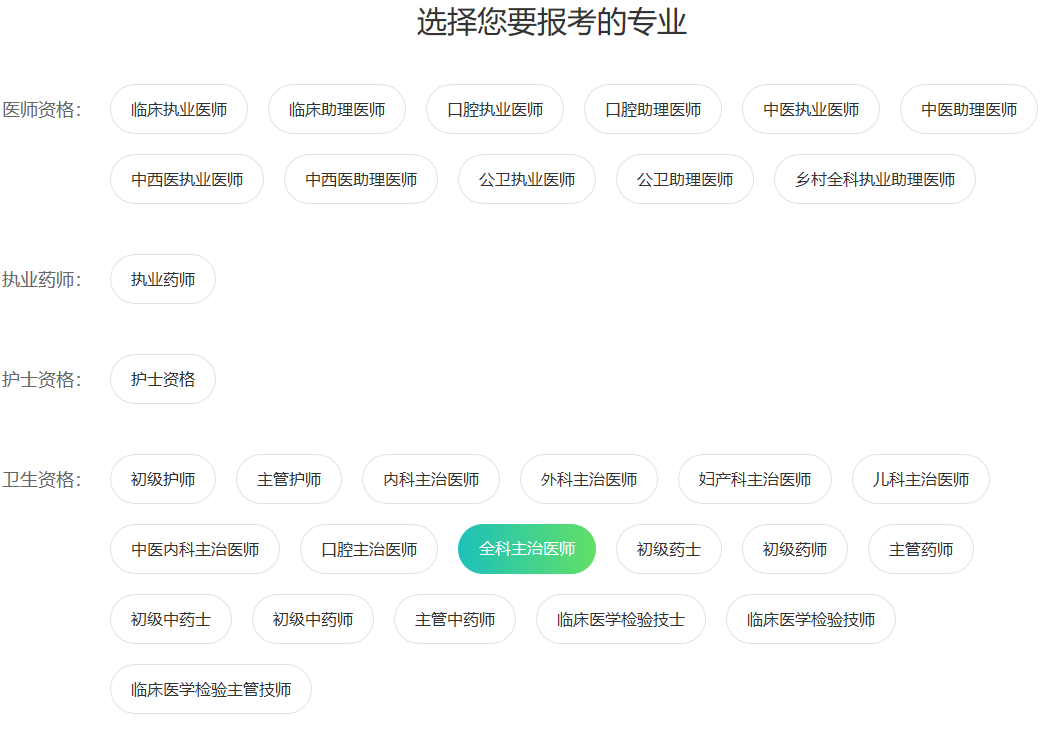Pick 中医执业医师 option

coord(811,109)
